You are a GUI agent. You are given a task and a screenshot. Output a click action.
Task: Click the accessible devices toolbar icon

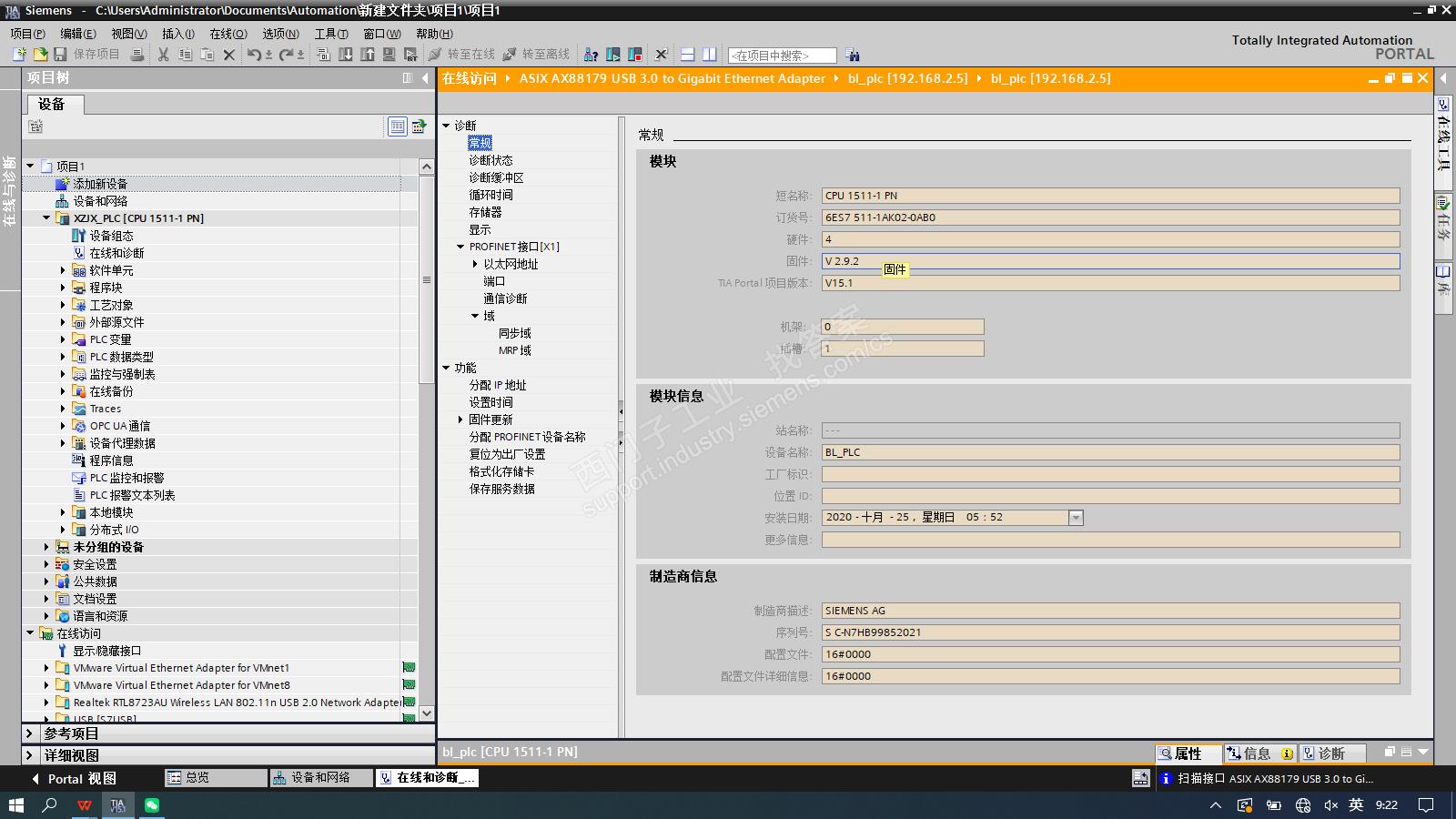591,55
